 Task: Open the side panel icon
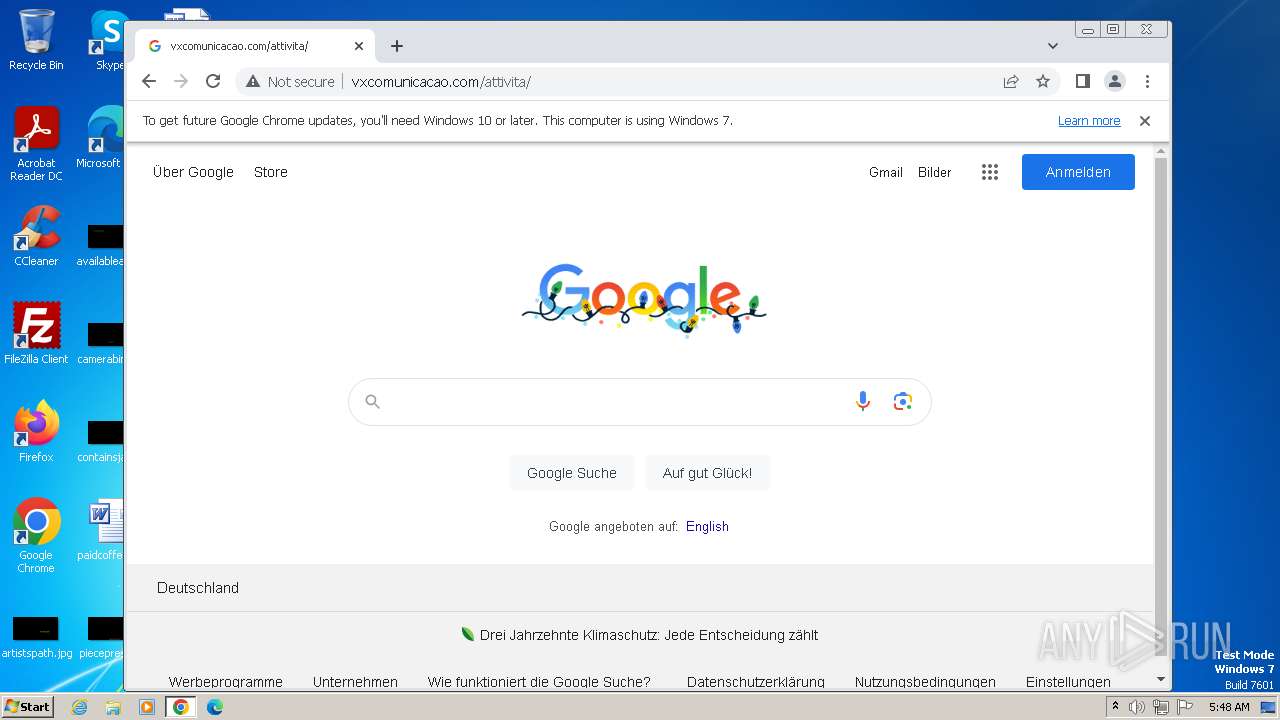tap(1082, 82)
